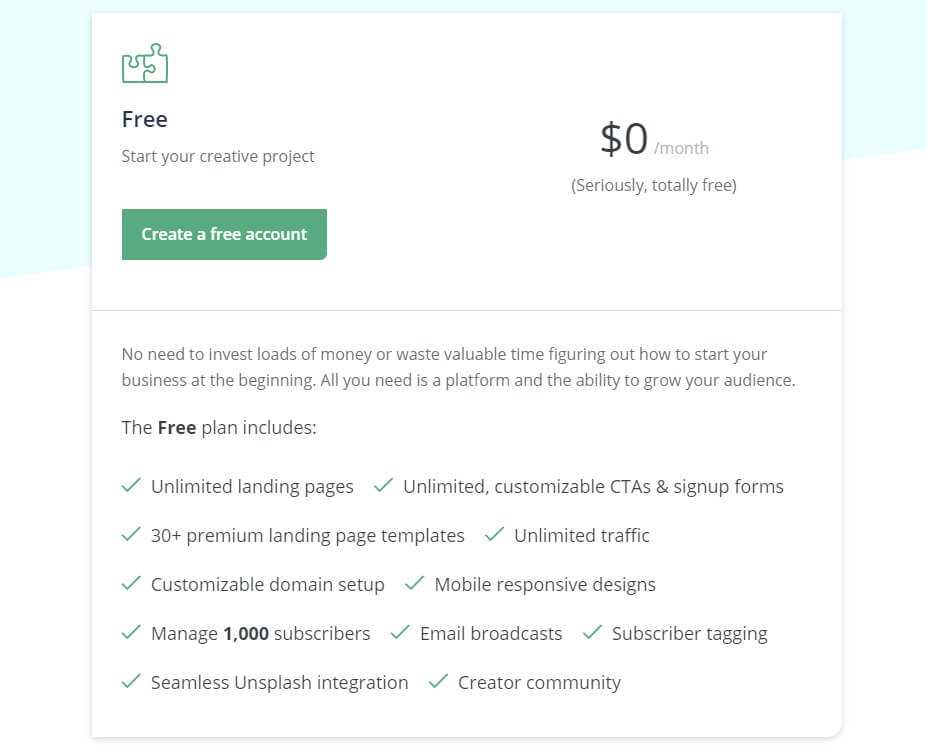The image size is (927, 748).
Task: Click the checkmark next to 30+ premium templates
Action: click(x=131, y=534)
